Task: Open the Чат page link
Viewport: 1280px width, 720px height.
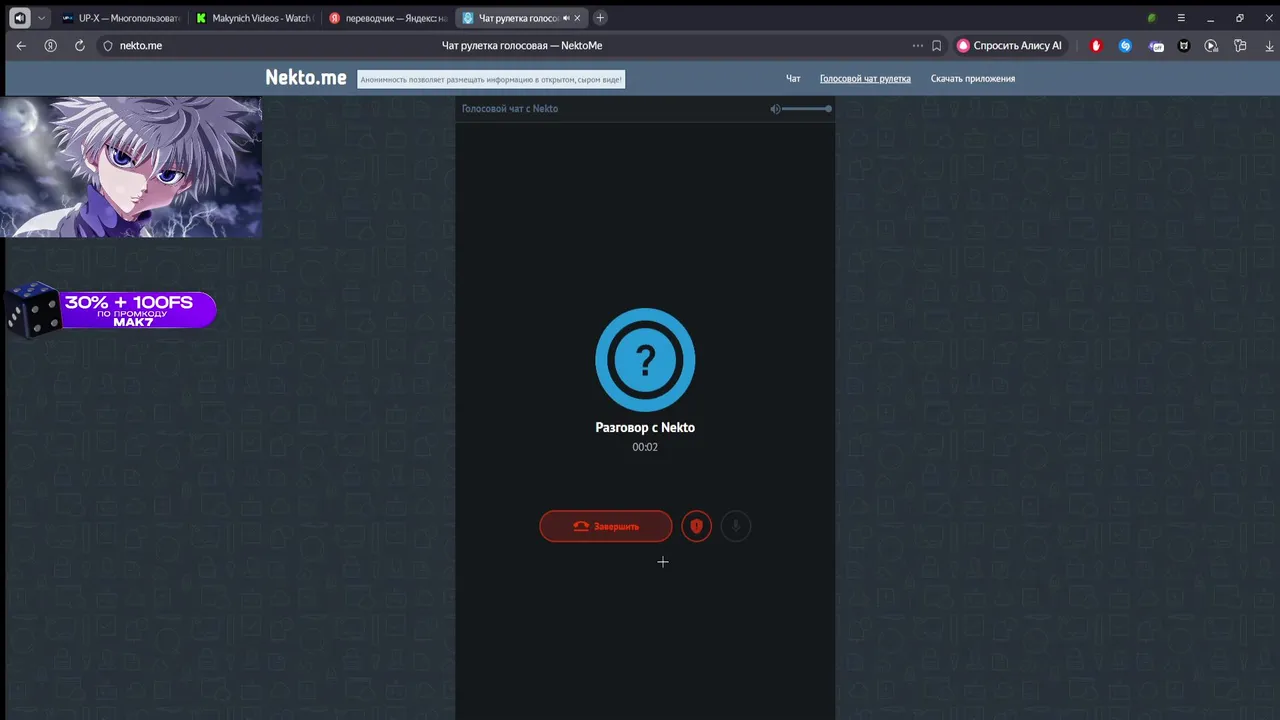Action: click(x=793, y=78)
